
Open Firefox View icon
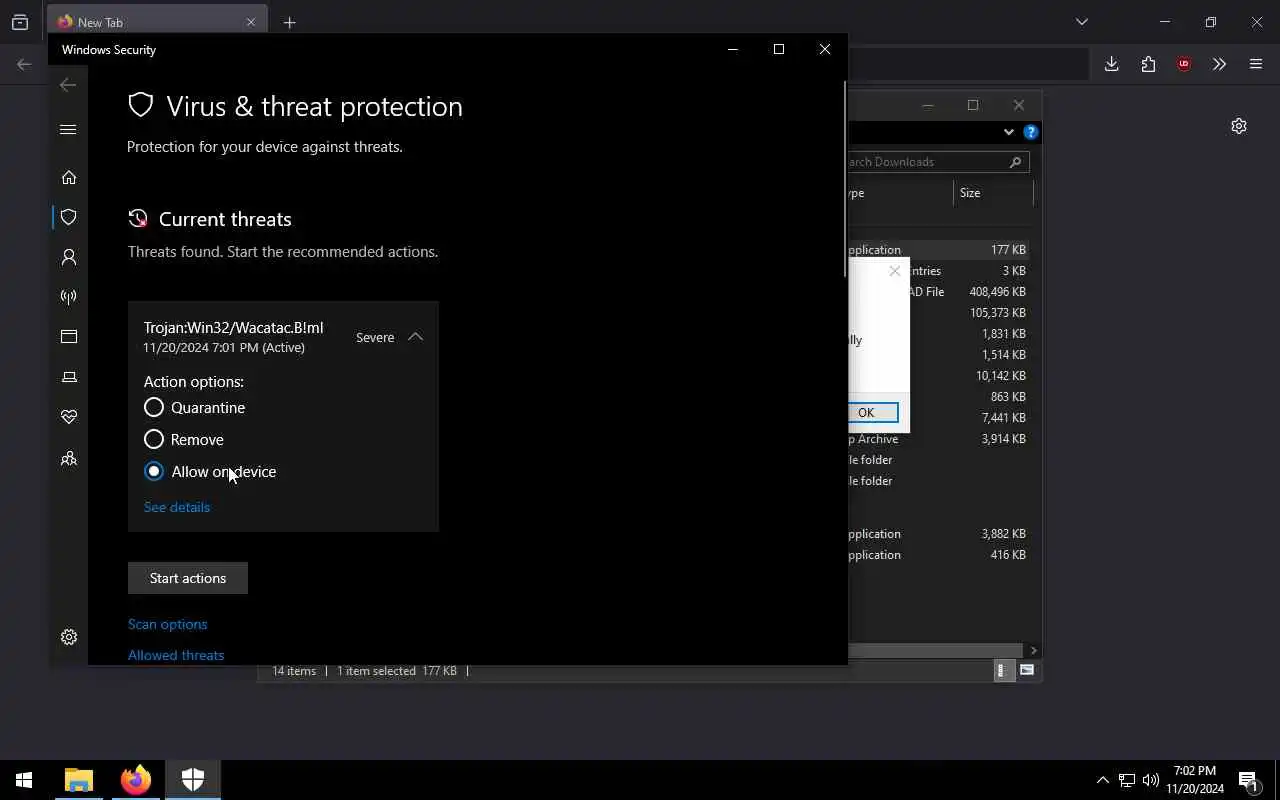[20, 22]
